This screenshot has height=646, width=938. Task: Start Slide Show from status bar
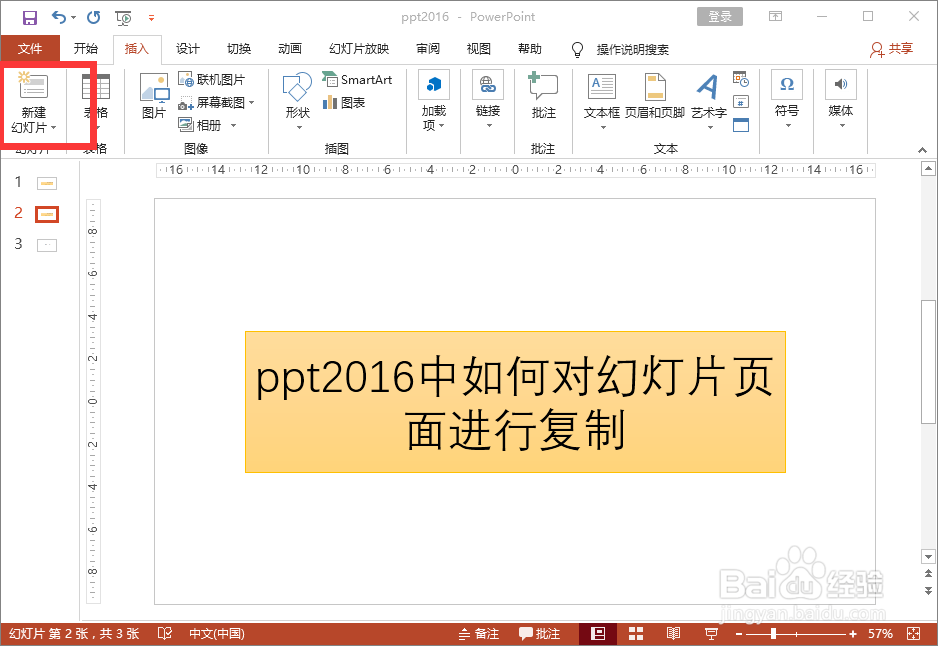click(711, 633)
